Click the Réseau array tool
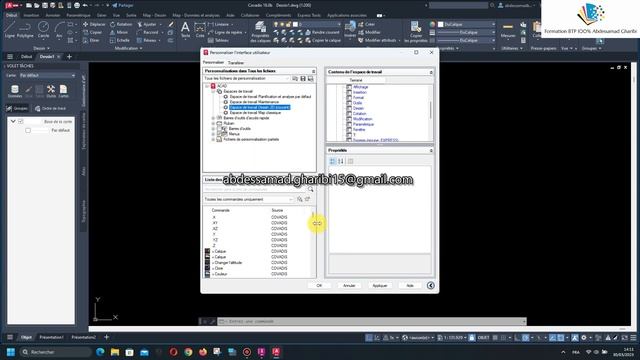This screenshot has width=640, height=360. (x=147, y=40)
